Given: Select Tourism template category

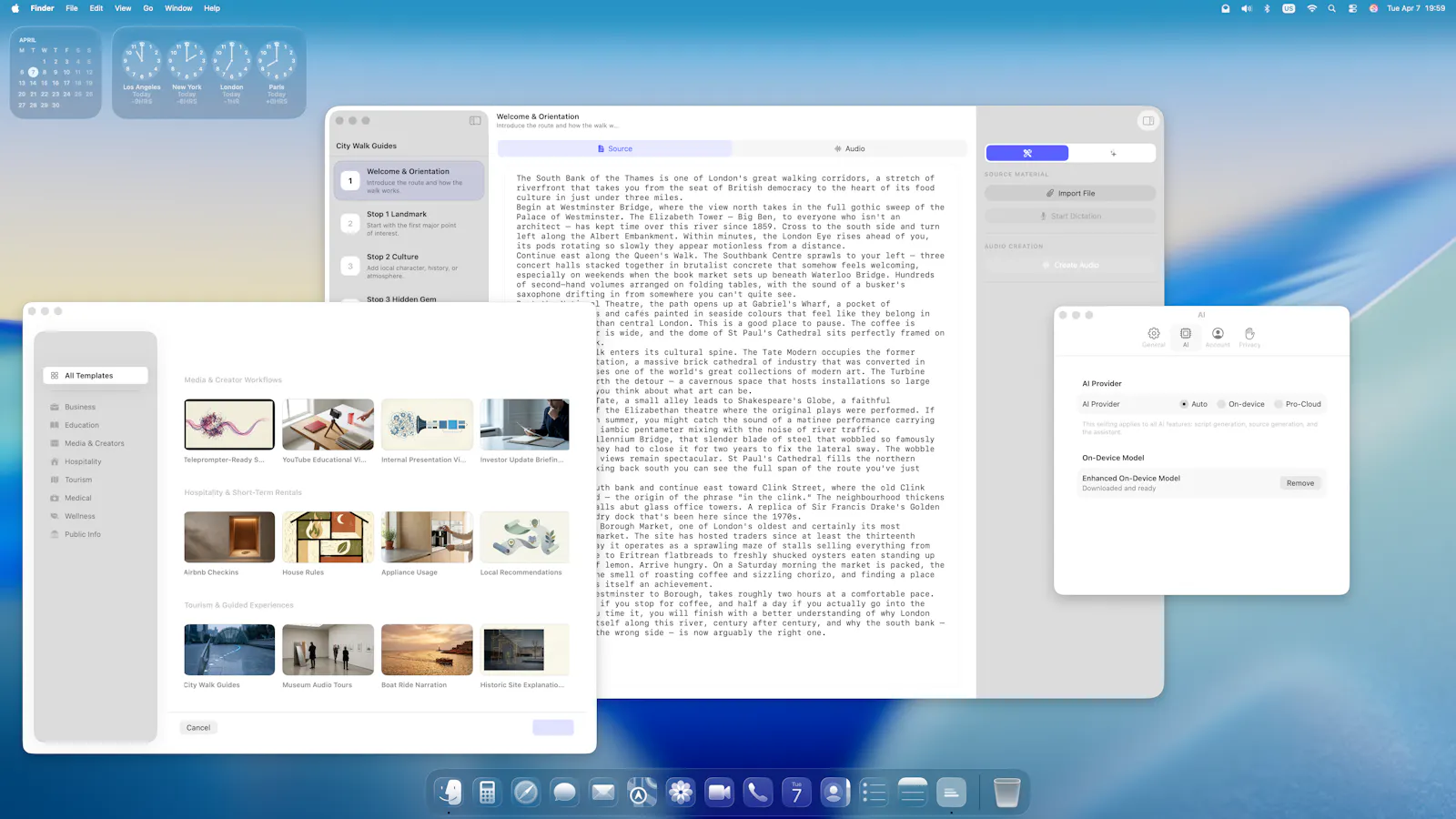Looking at the screenshot, I should click(96, 480).
